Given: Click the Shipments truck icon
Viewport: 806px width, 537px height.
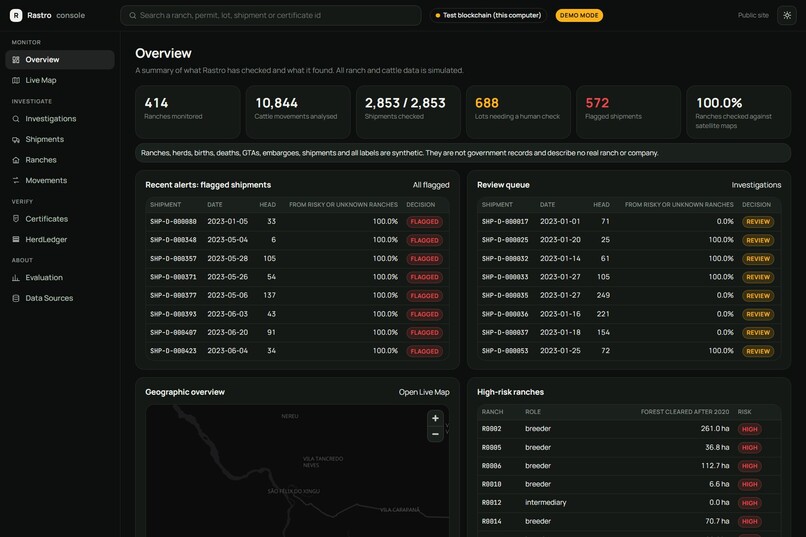Looking at the screenshot, I should pos(16,139).
